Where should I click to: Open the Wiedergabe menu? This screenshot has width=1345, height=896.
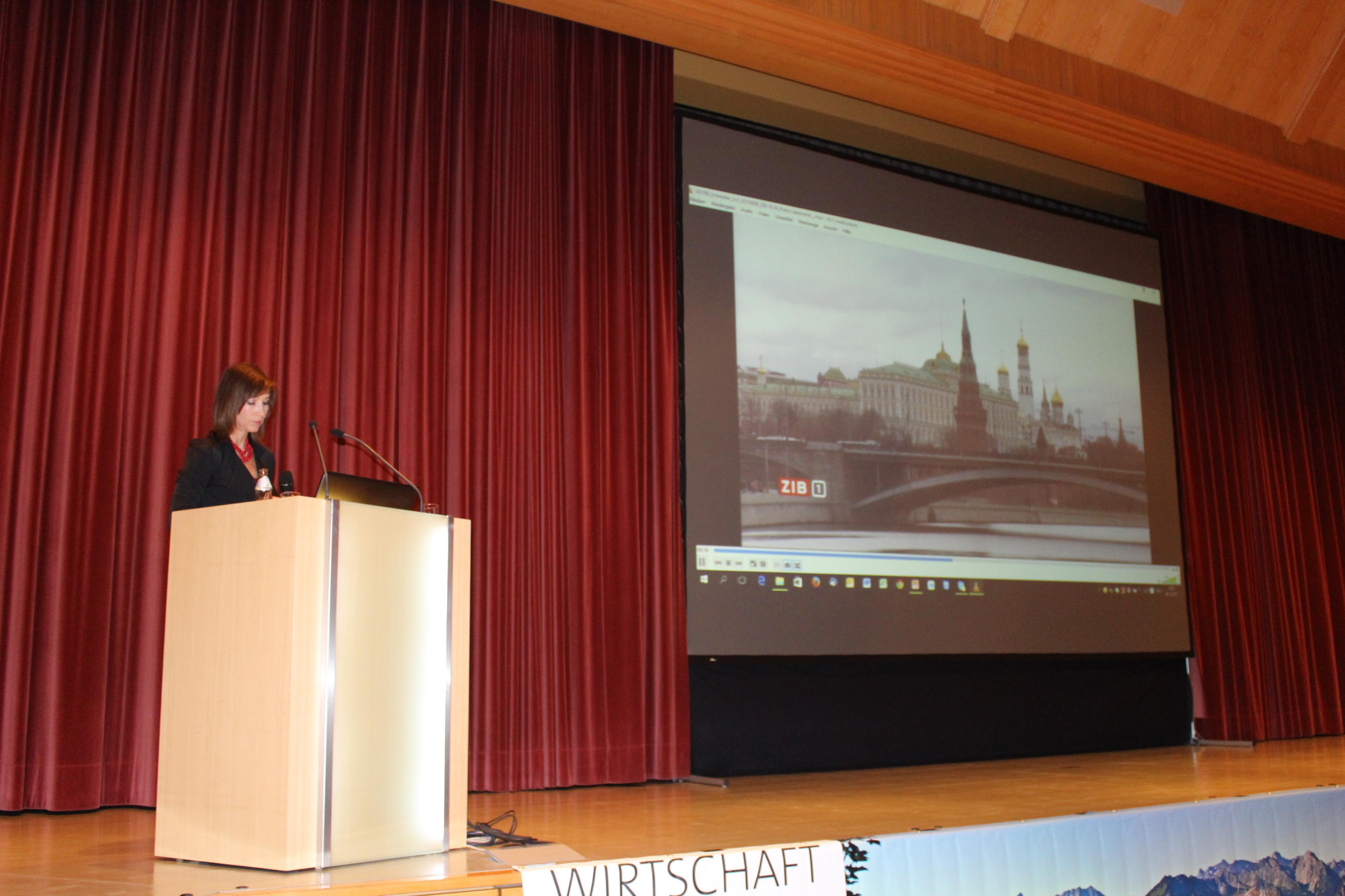pos(723,207)
